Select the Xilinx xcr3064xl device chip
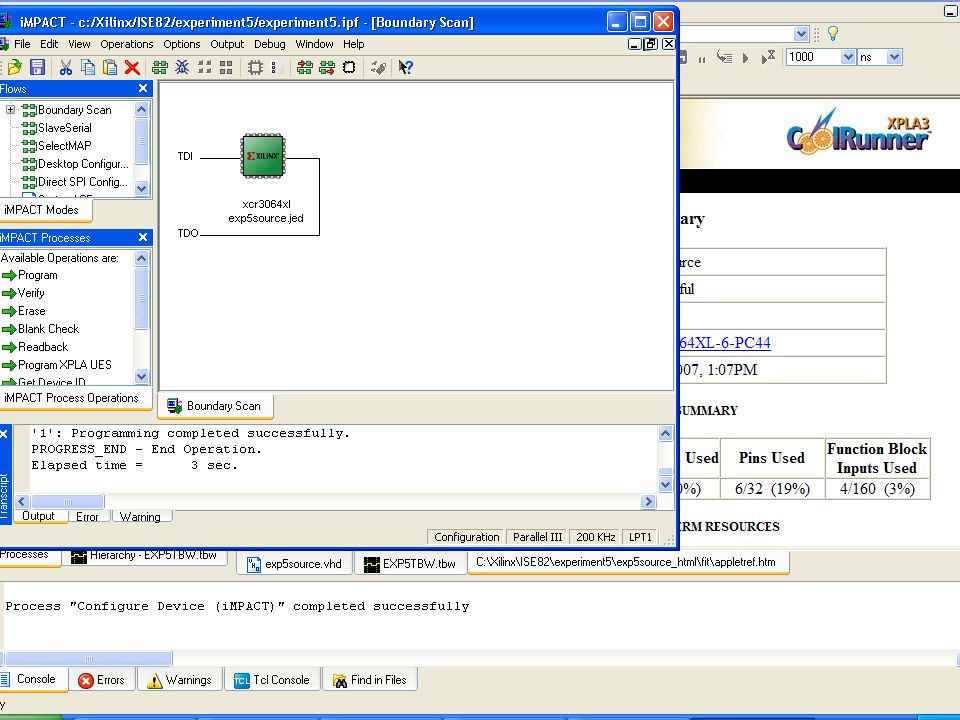Screen dimensions: 960x720 (x=263, y=156)
